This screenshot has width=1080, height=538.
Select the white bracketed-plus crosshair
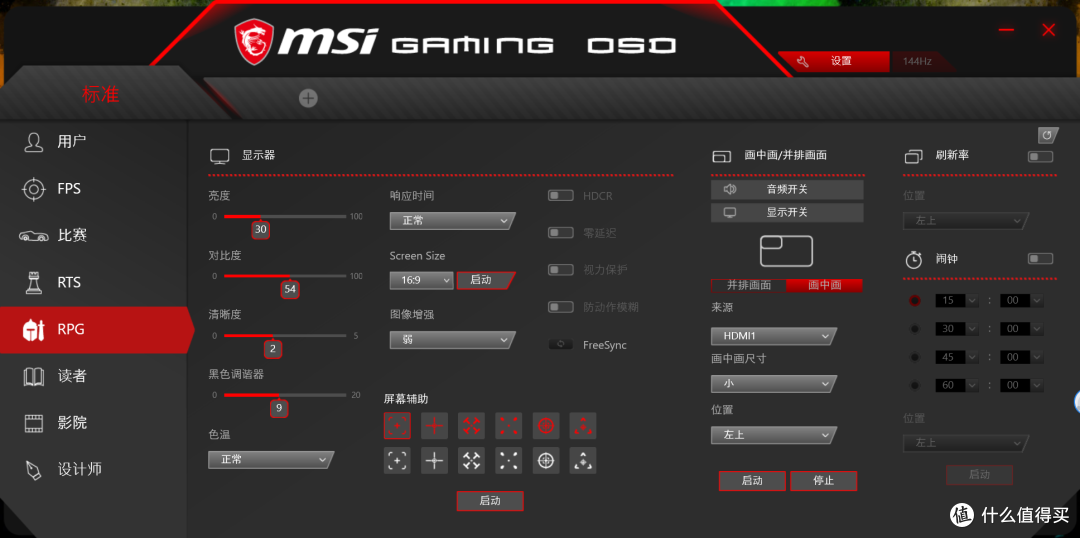point(397,461)
